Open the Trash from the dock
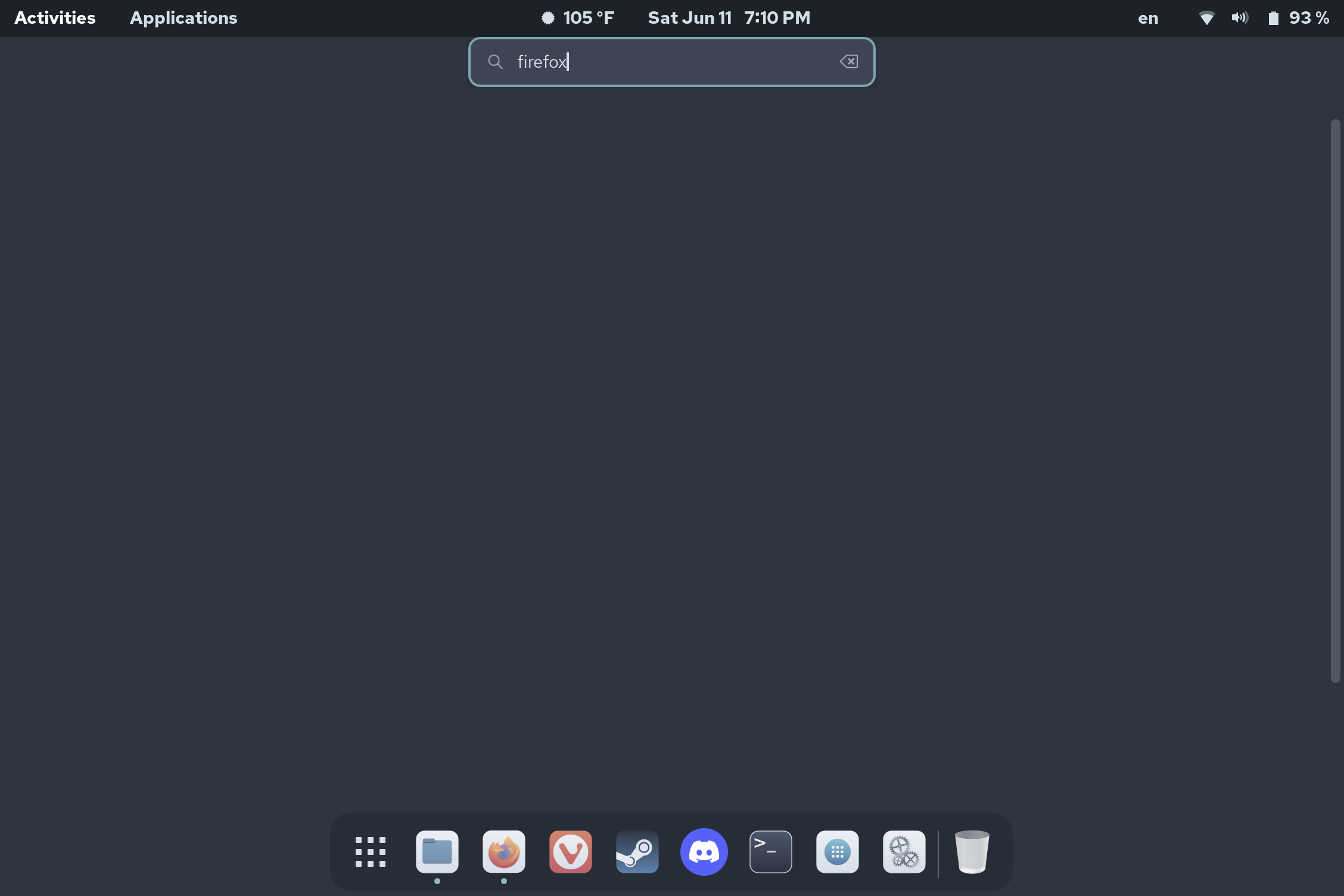Image resolution: width=1344 pixels, height=896 pixels. 973,852
